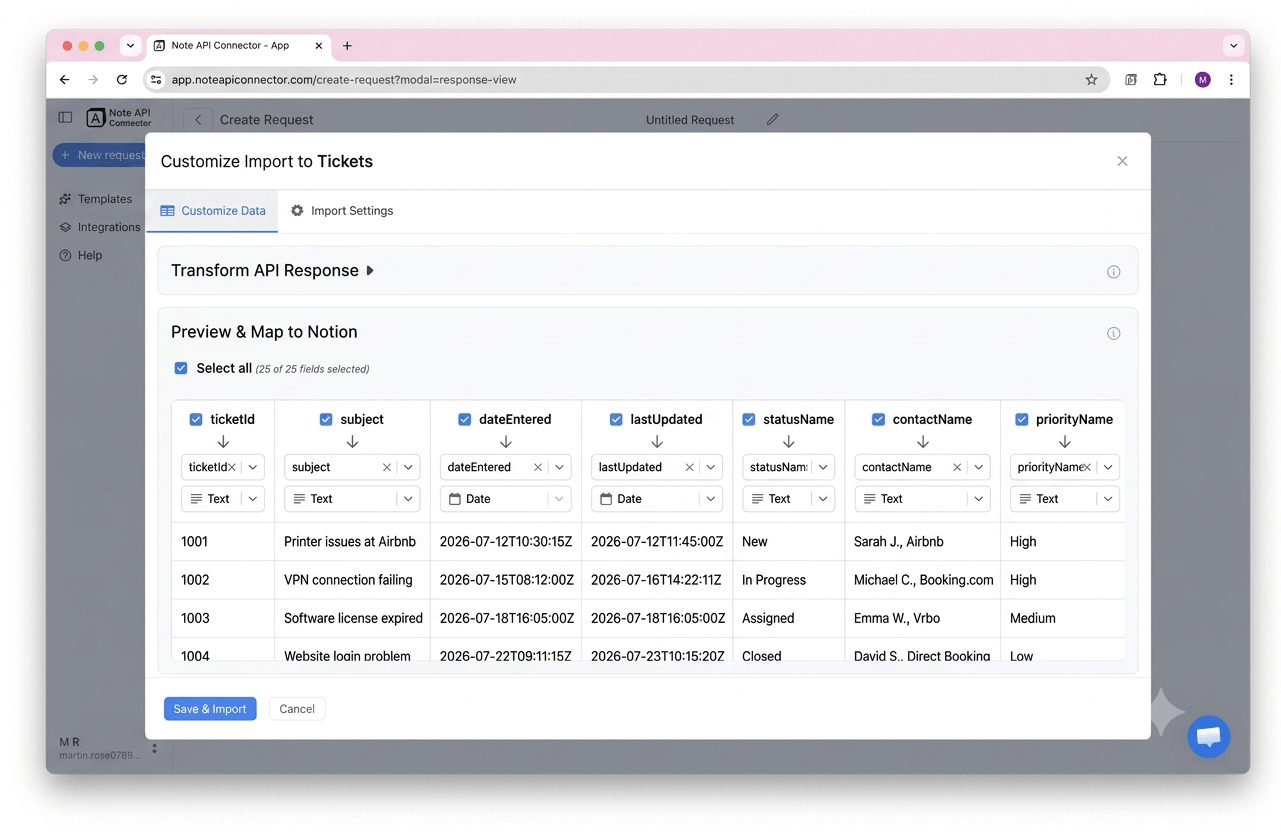This screenshot has height=832, width=1281.
Task: Open the statusName field mapping dropdown
Action: click(823, 467)
